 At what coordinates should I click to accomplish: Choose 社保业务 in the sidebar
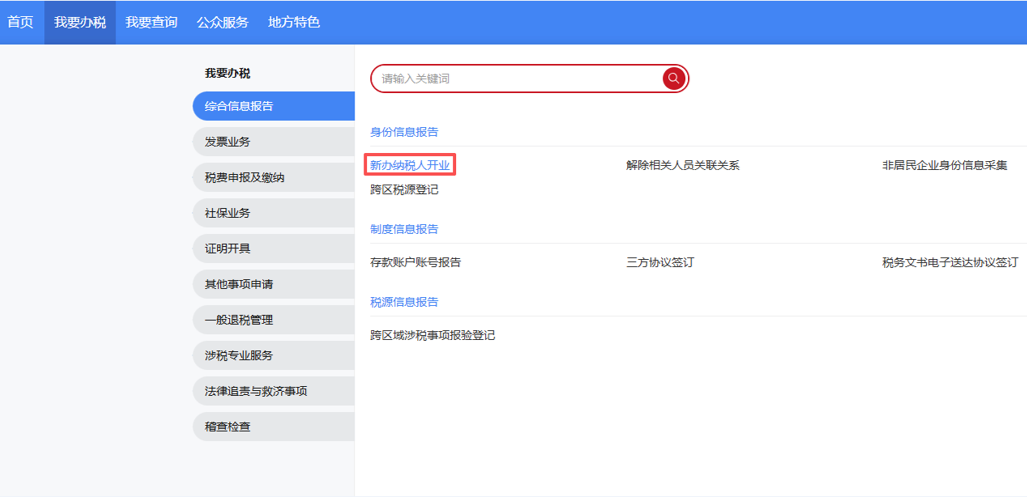click(x=274, y=213)
